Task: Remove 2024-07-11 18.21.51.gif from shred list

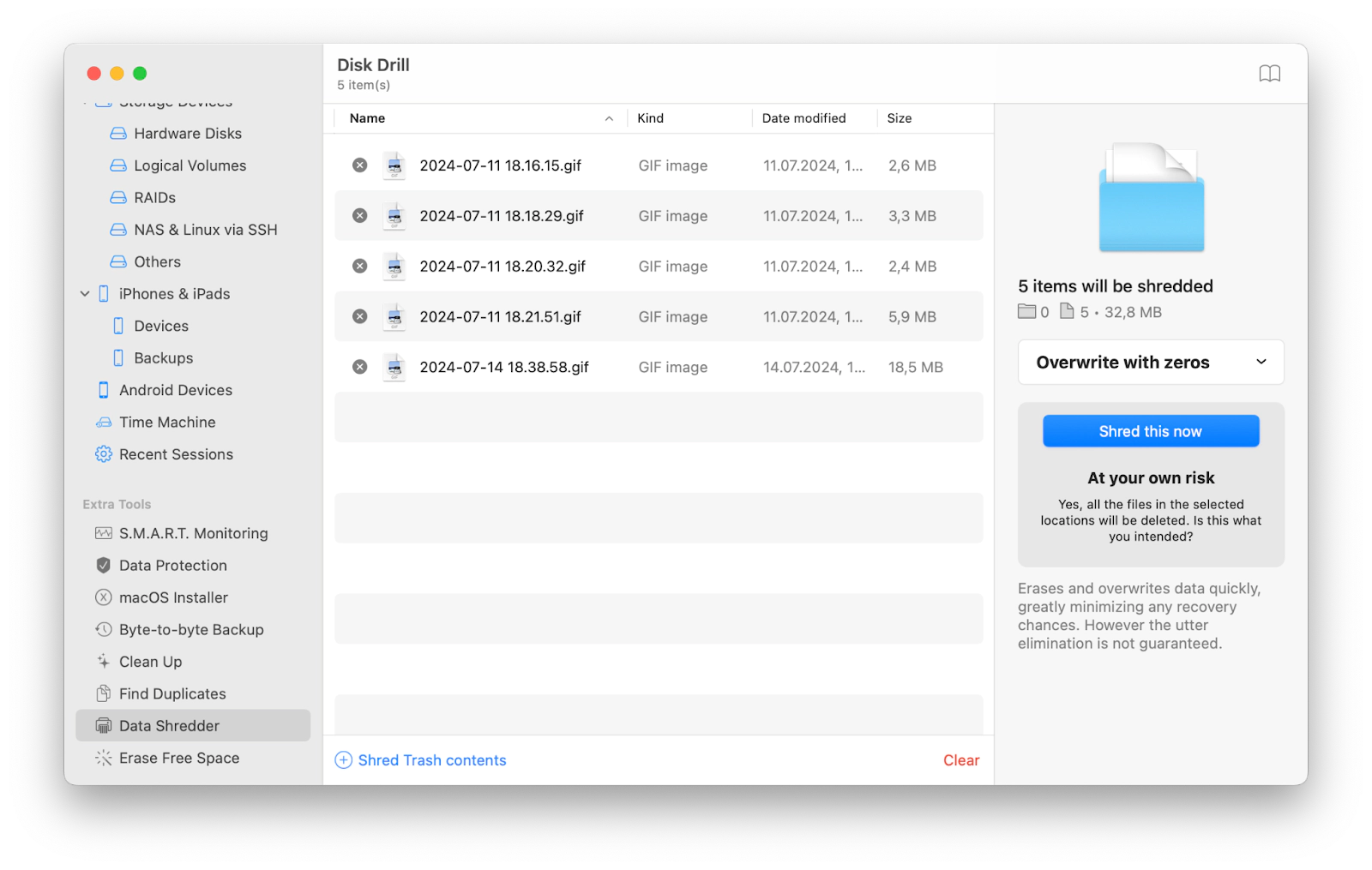Action: (x=360, y=316)
